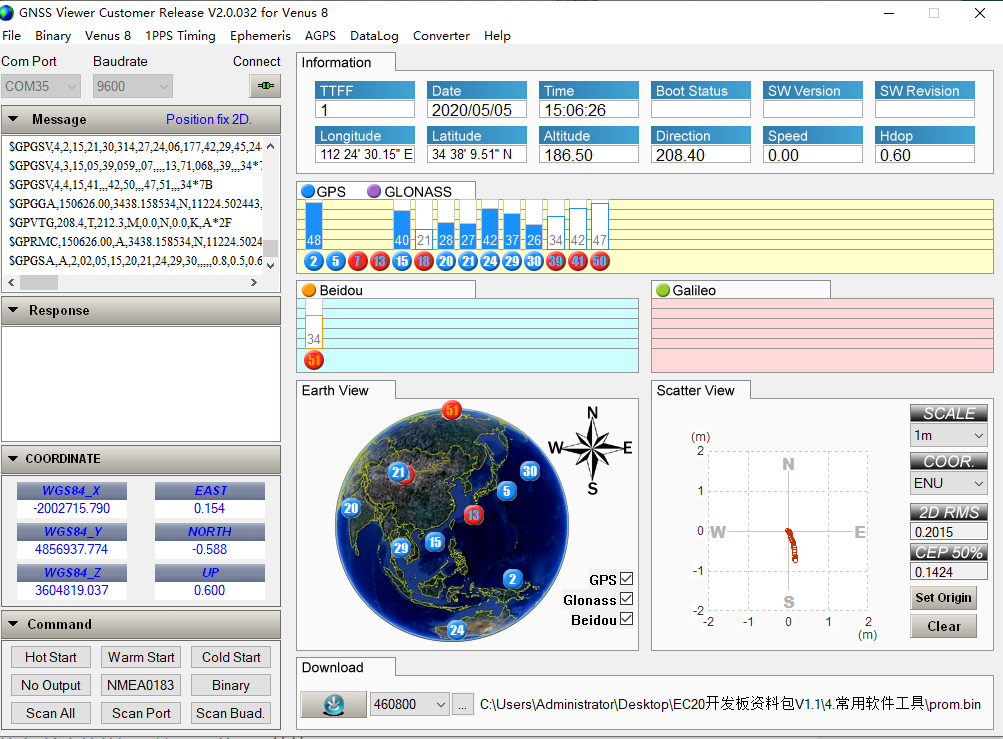Click GPS satellite 2 badge in signal bar
Screen dimensions: 1003x739
[313, 261]
